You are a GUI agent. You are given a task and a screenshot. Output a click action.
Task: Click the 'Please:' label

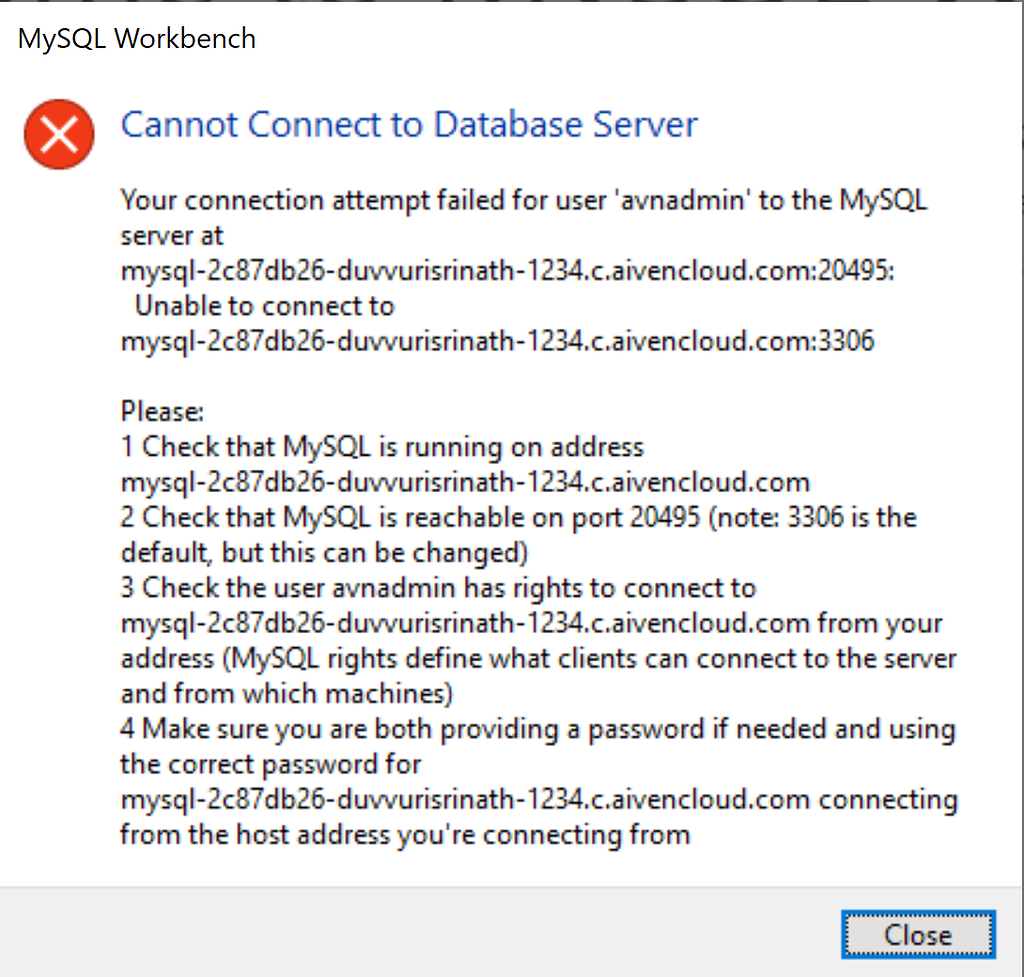click(x=162, y=411)
